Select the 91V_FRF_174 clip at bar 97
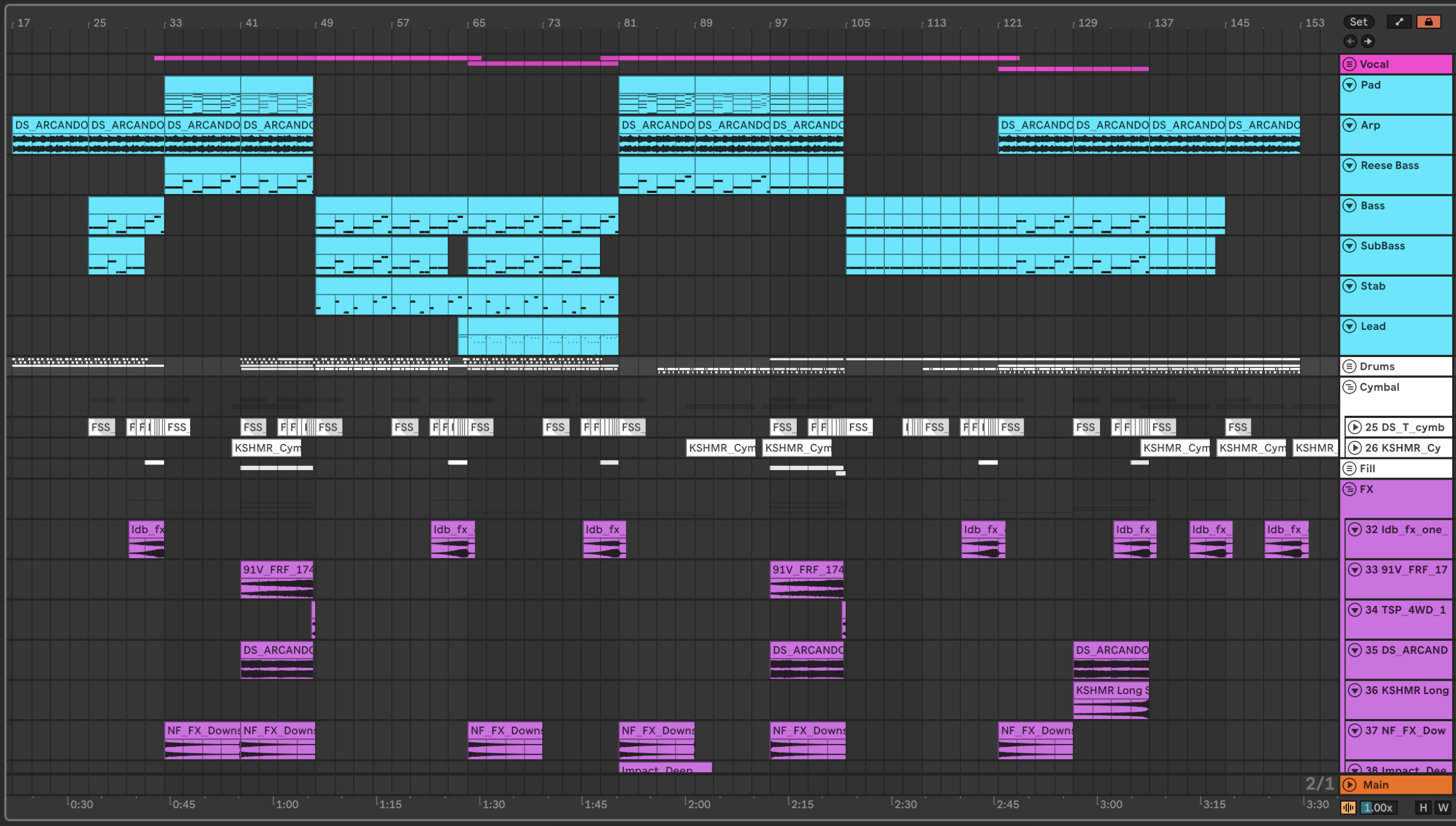1456x826 pixels. [807, 580]
